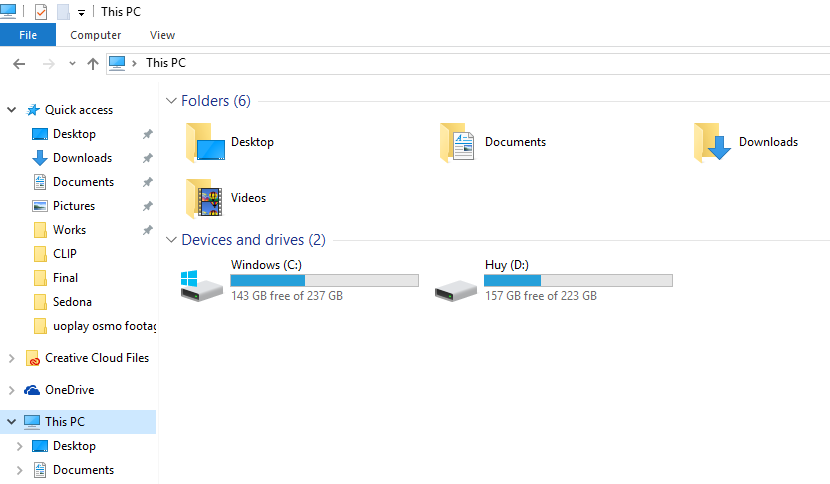The height and width of the screenshot is (484, 830).
Task: Select Sedona folder in Quick access
Action: pos(72,302)
